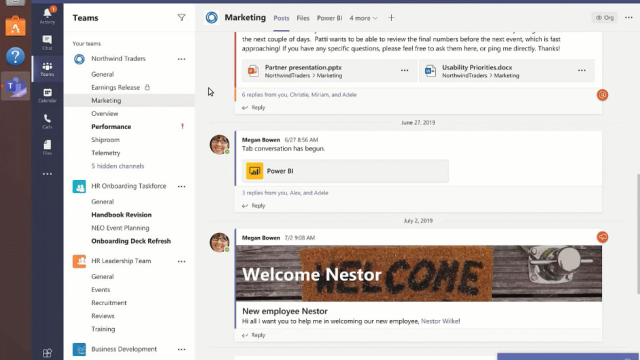
Task: Expand 3 replies from you, Alex, and Adele
Action: [285, 193]
